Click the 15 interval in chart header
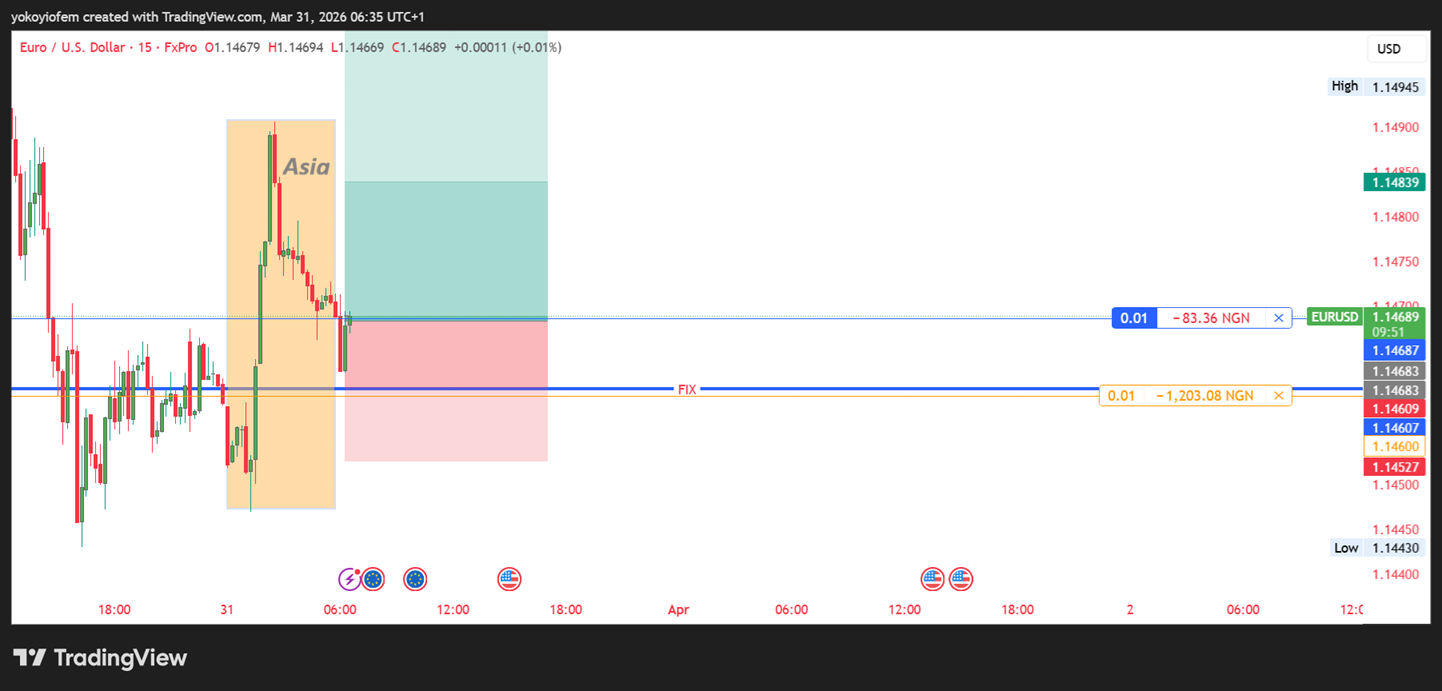The image size is (1442, 691). 144,47
